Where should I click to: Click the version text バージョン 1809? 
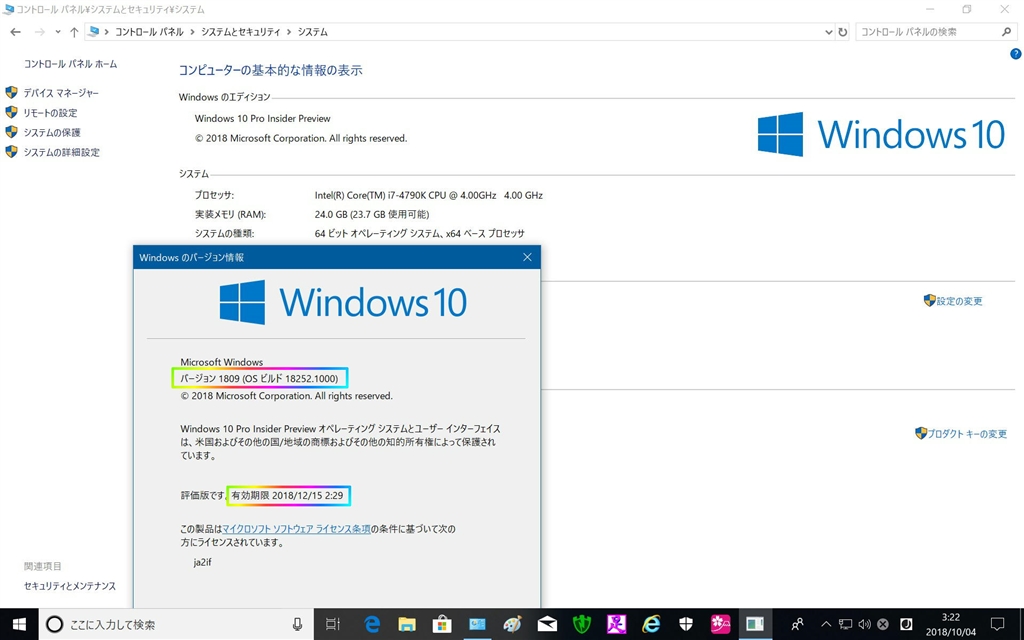click(259, 378)
